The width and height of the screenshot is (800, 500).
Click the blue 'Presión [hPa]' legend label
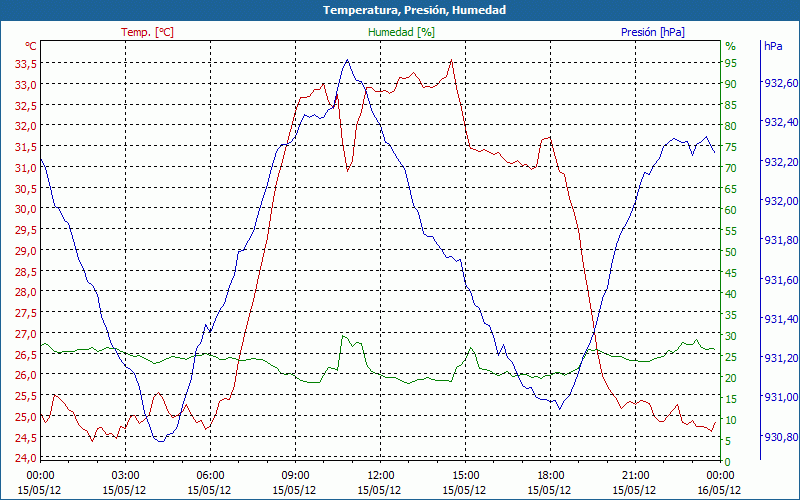click(653, 32)
